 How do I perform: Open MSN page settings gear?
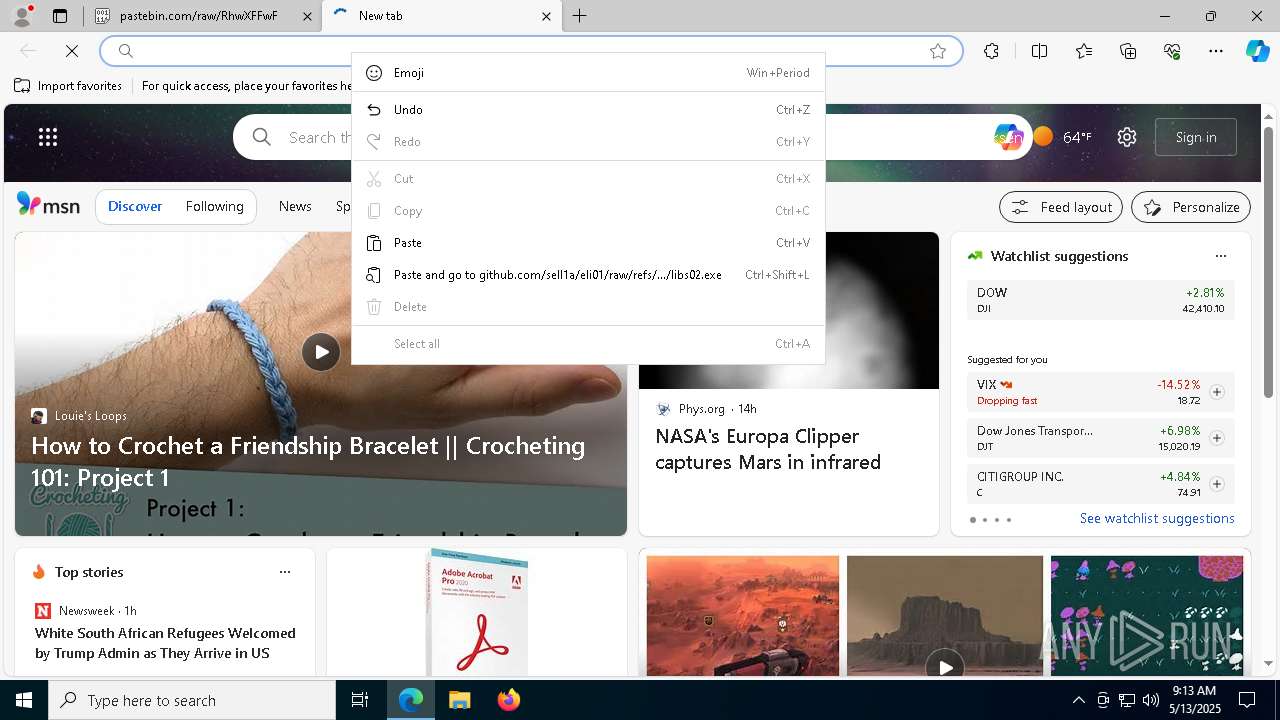click(1127, 137)
